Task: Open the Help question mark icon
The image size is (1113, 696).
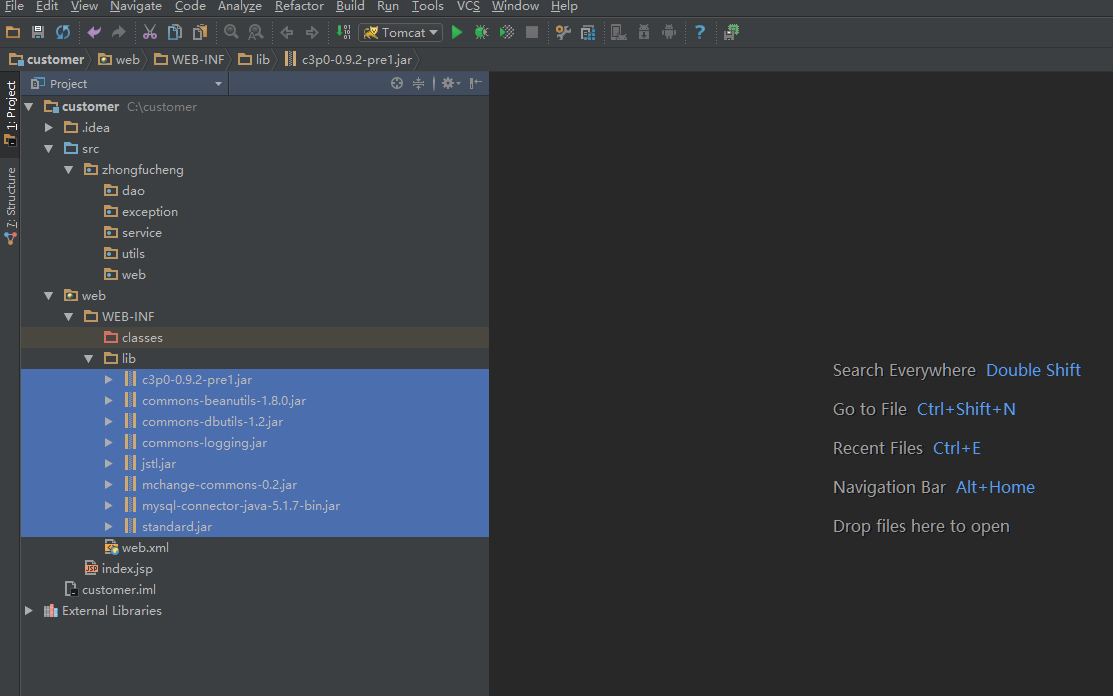Action: [700, 33]
